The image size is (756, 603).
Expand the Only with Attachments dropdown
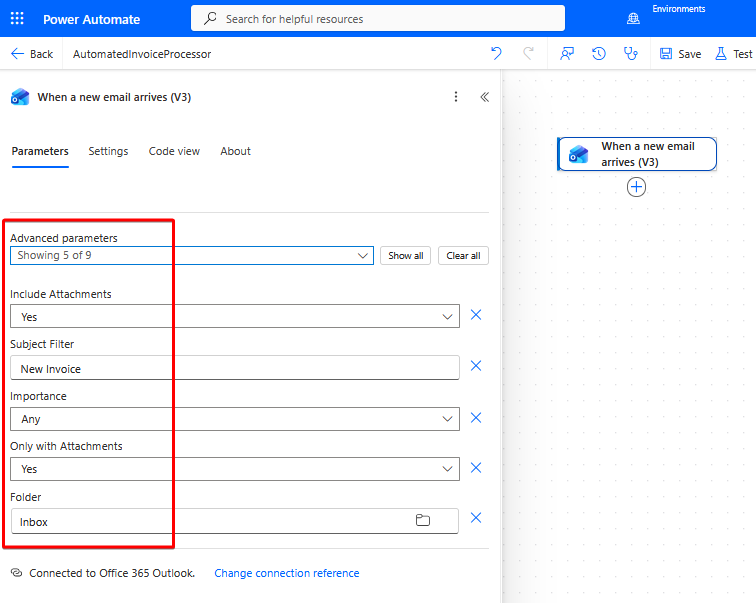235,469
